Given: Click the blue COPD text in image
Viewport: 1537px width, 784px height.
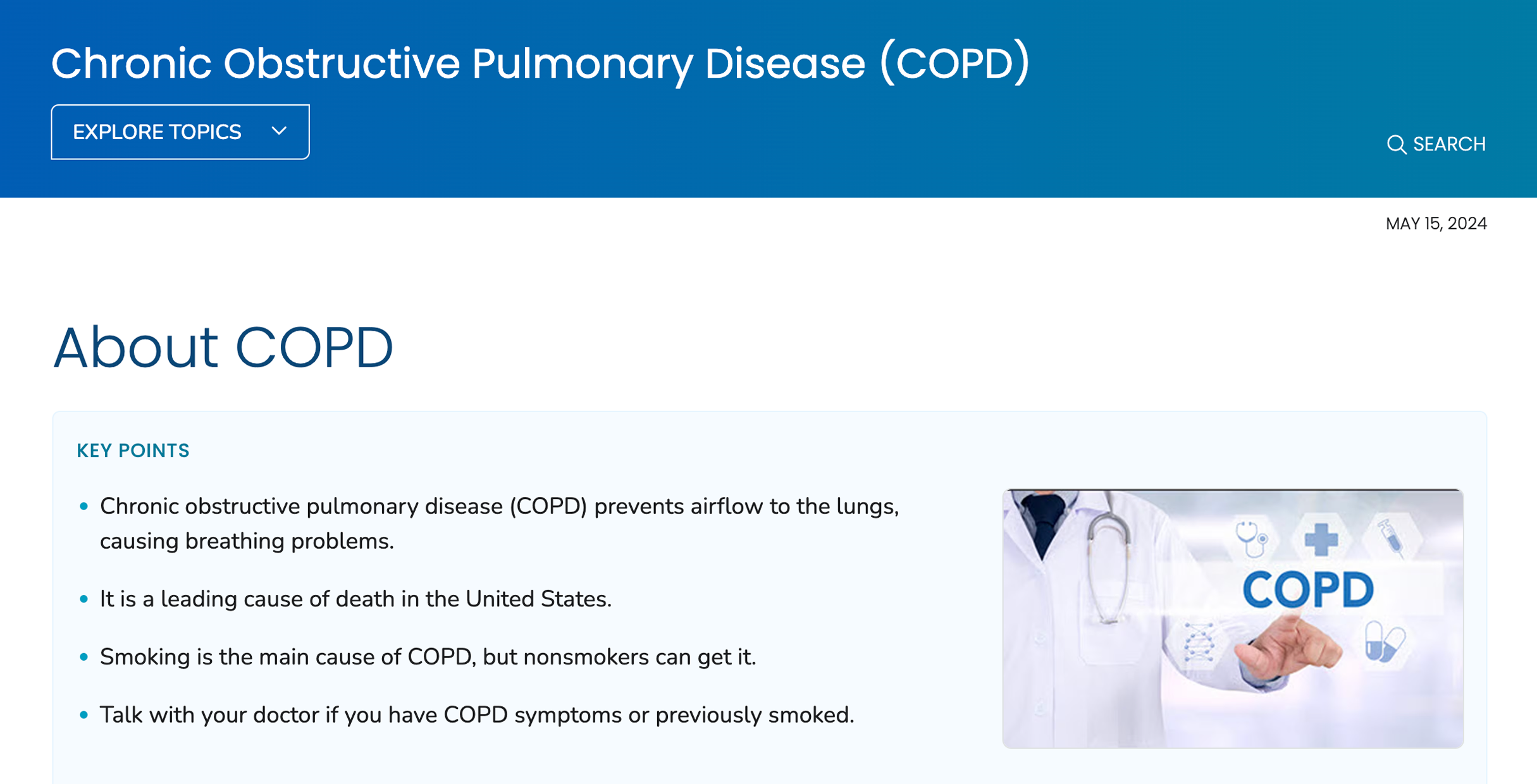Looking at the screenshot, I should point(1307,590).
